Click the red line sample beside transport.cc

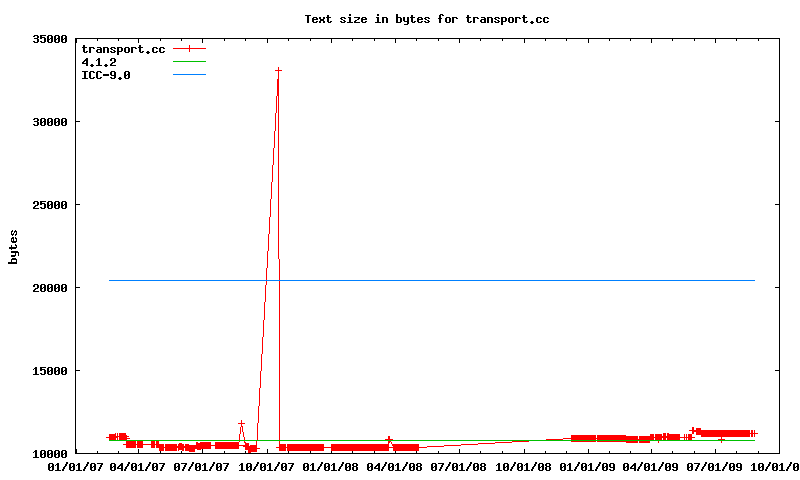189,49
